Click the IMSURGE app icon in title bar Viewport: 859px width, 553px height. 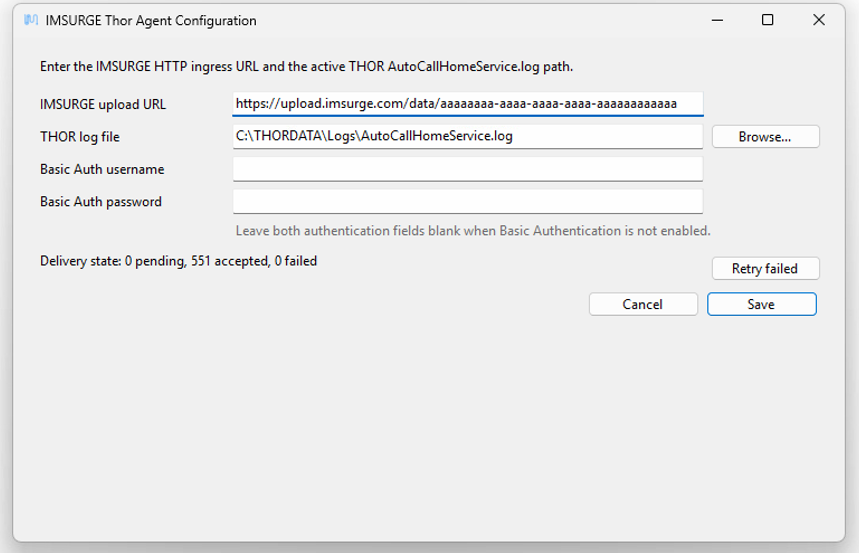click(x=31, y=20)
